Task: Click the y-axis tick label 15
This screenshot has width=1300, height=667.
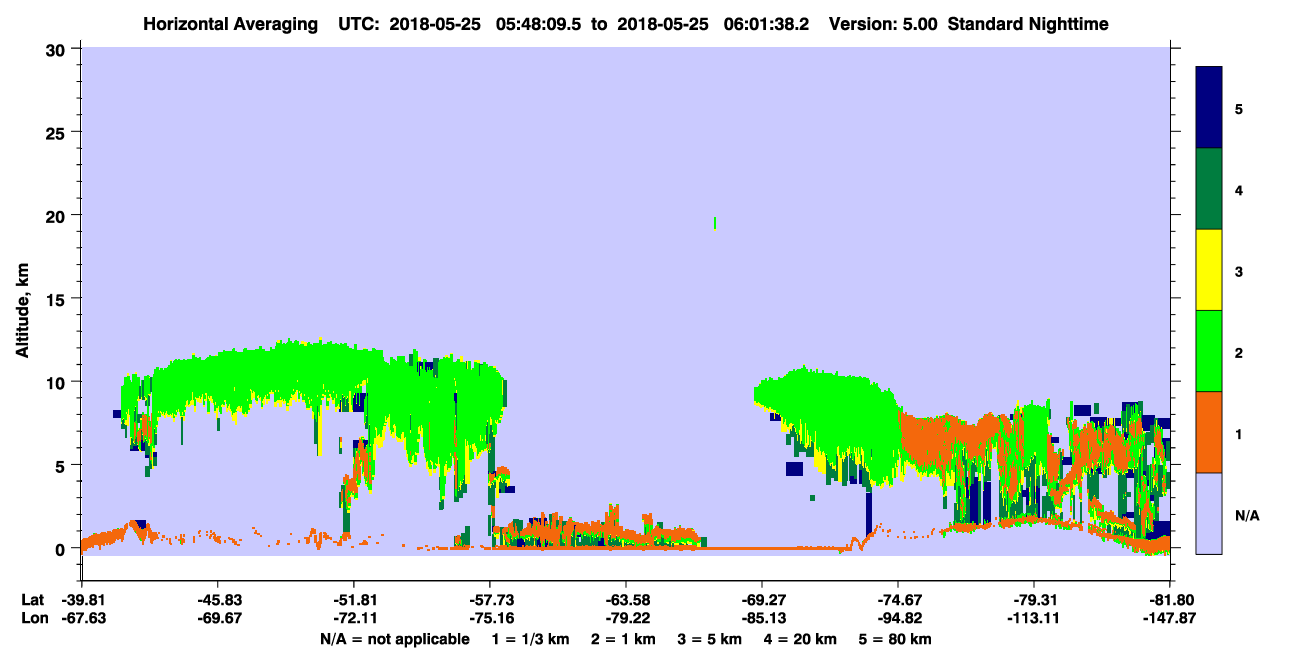Action: pyautogui.click(x=57, y=299)
